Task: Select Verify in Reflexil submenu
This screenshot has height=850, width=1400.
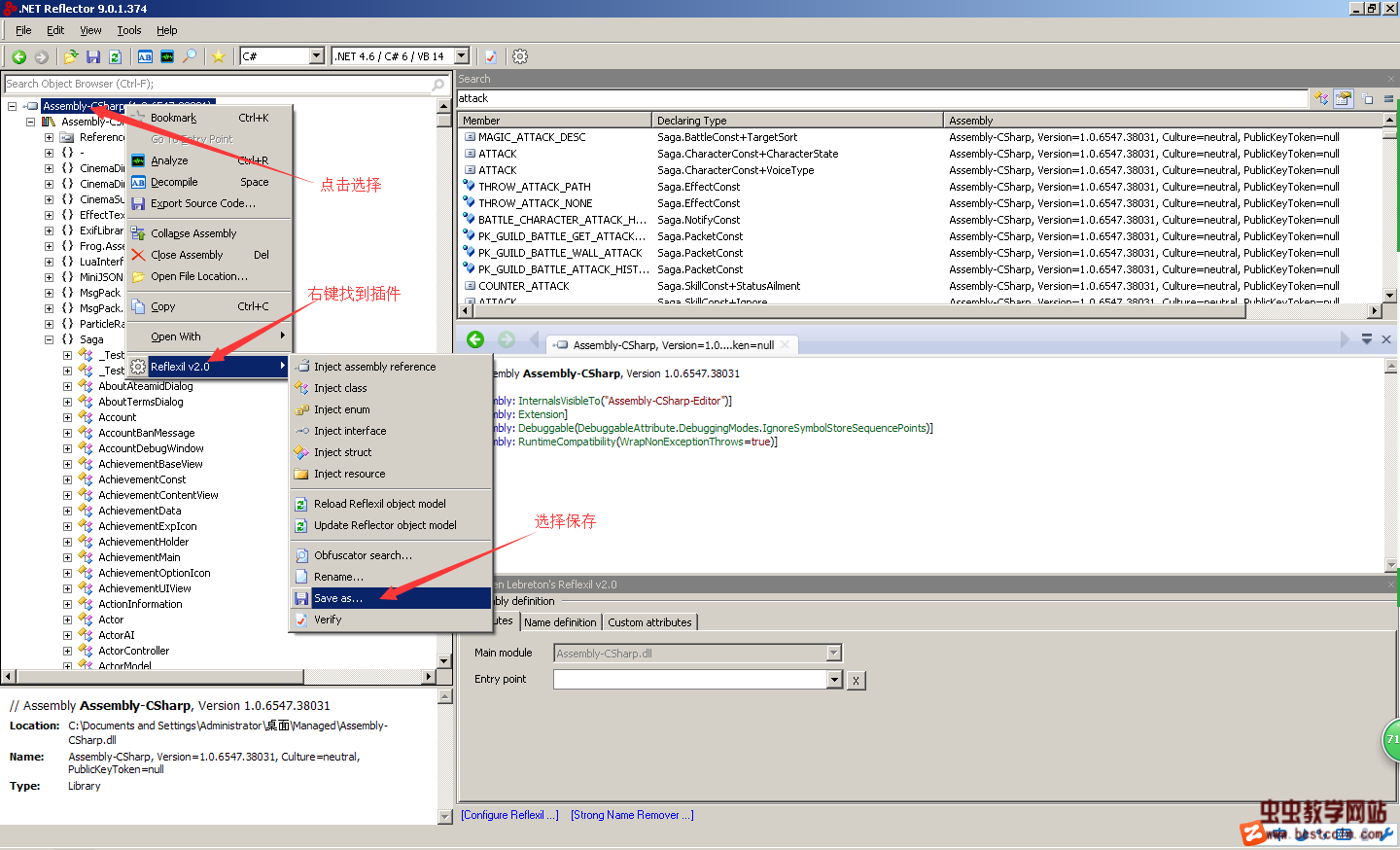Action: [x=391, y=620]
